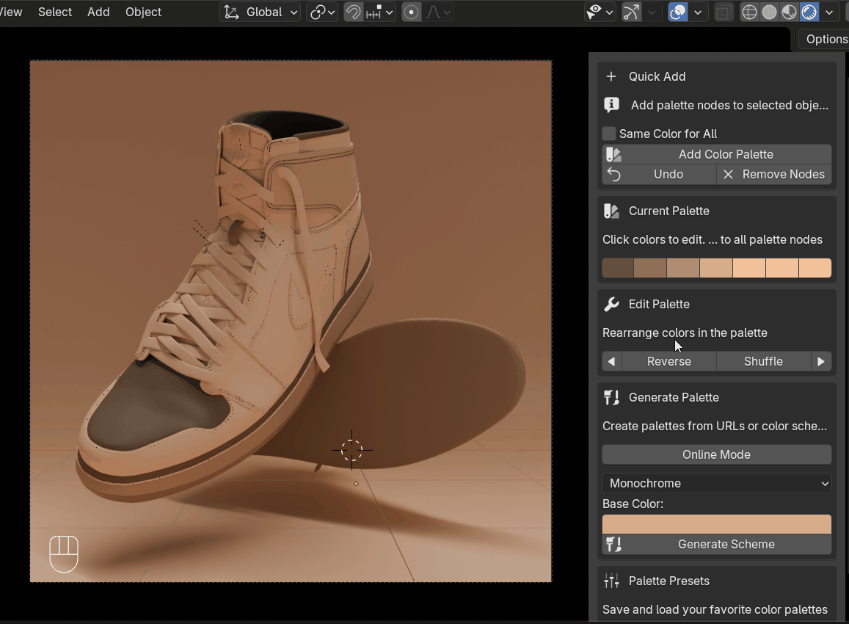This screenshot has width=849, height=624.
Task: Enable the Same Color for All checkbox
Action: [x=607, y=133]
